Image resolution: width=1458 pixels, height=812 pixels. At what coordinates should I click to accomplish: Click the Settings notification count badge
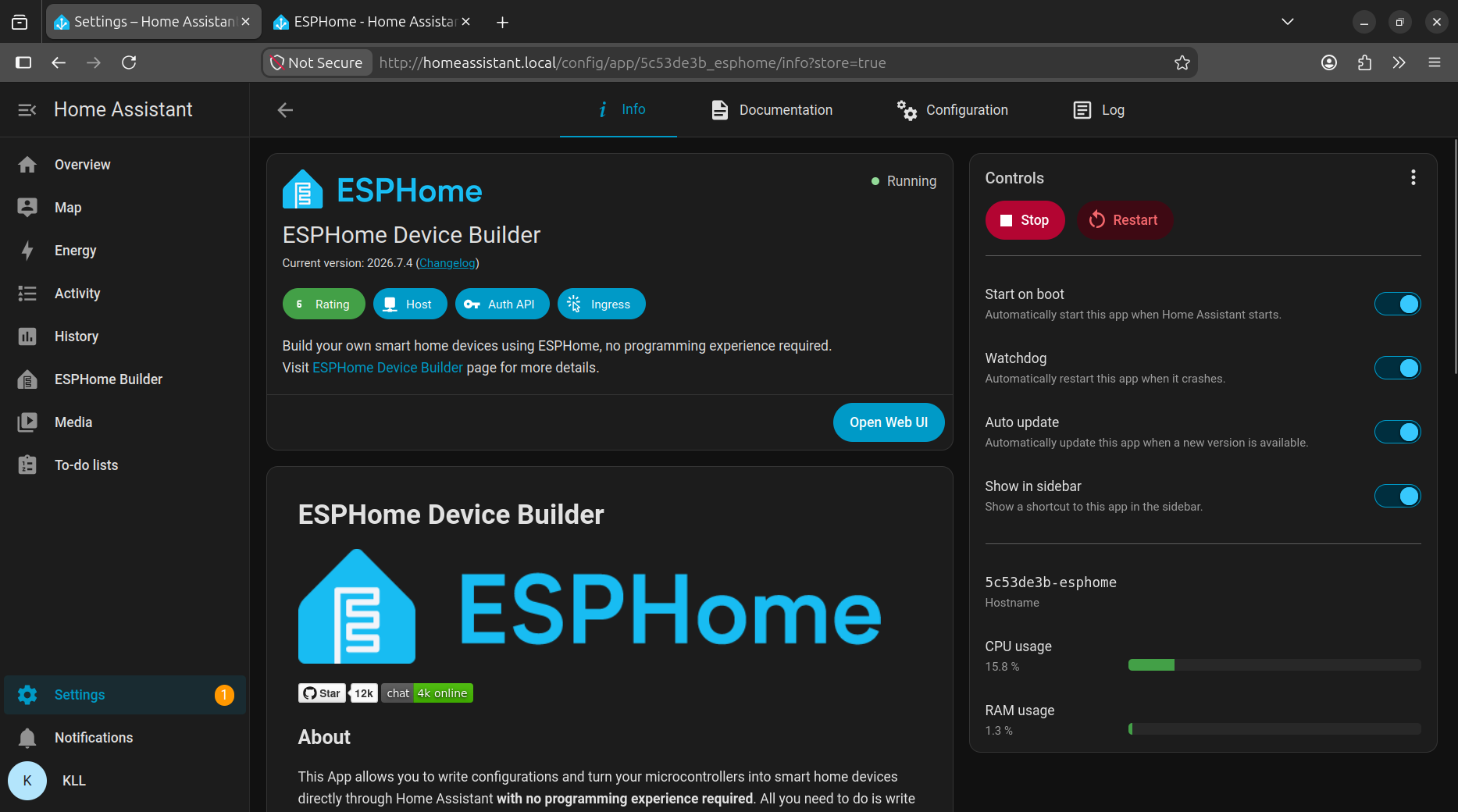(224, 695)
